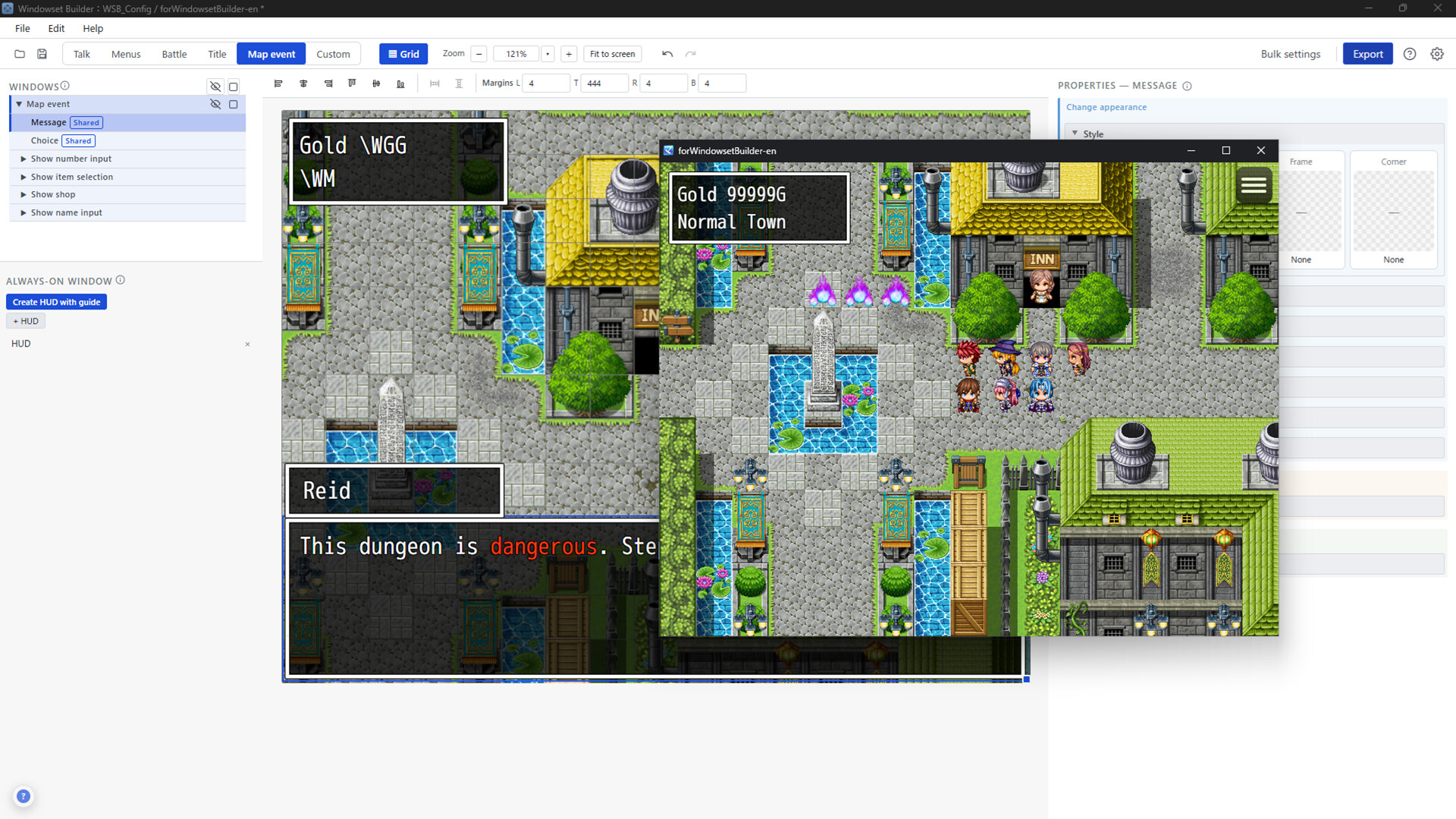Align selected windows to top edge

(352, 83)
